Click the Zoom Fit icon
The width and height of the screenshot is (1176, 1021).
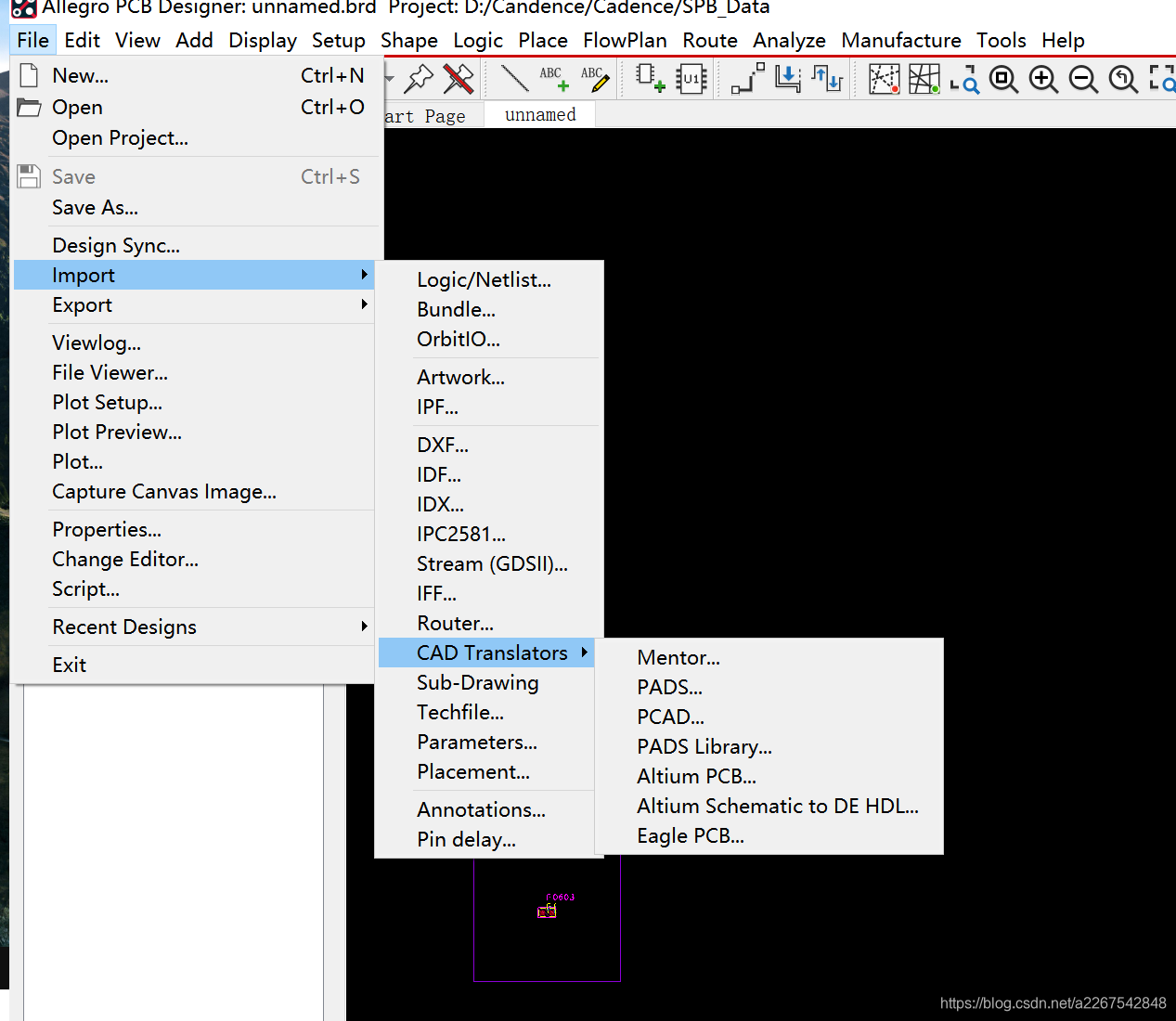click(x=1003, y=79)
